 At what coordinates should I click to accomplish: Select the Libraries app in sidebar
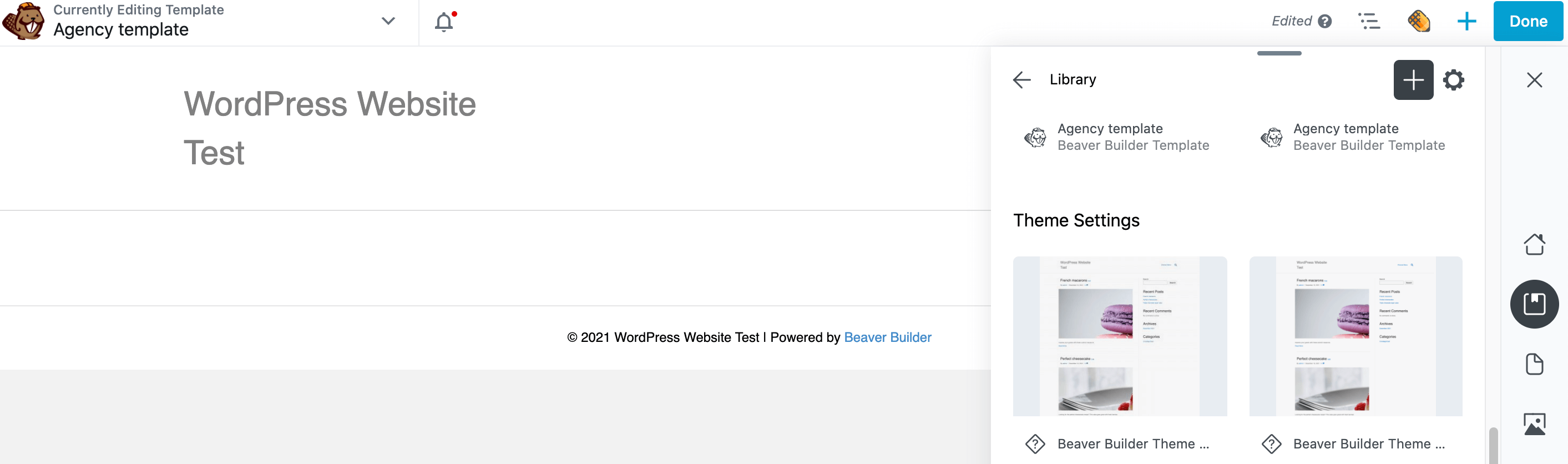[1534, 304]
